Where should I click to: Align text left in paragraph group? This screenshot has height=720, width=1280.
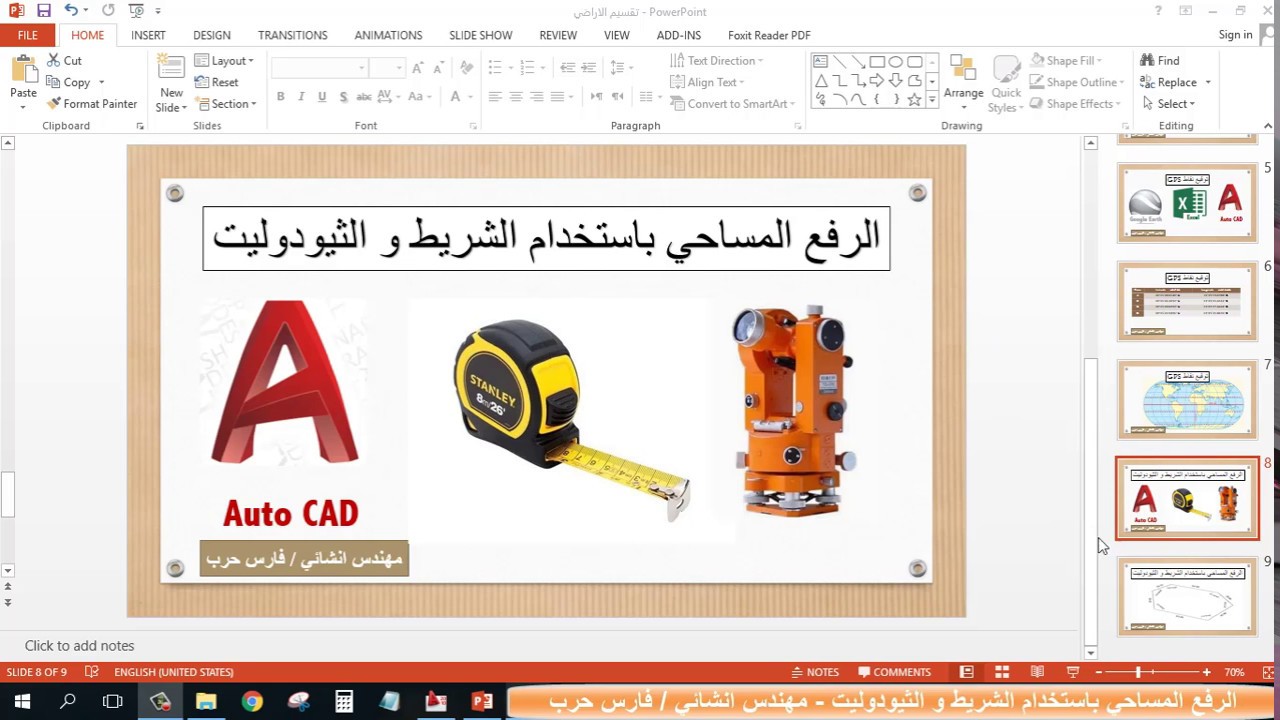tap(495, 97)
